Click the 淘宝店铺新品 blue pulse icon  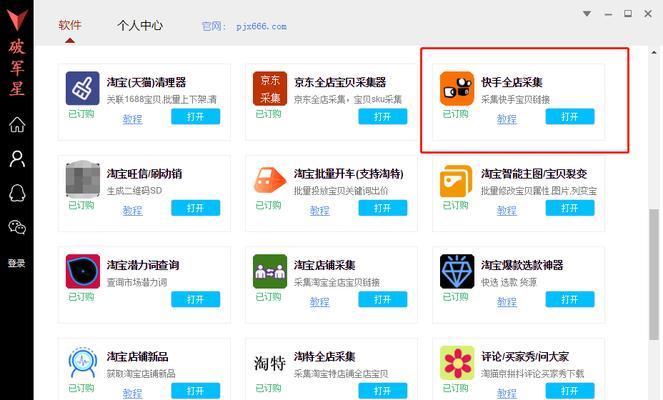click(x=82, y=362)
